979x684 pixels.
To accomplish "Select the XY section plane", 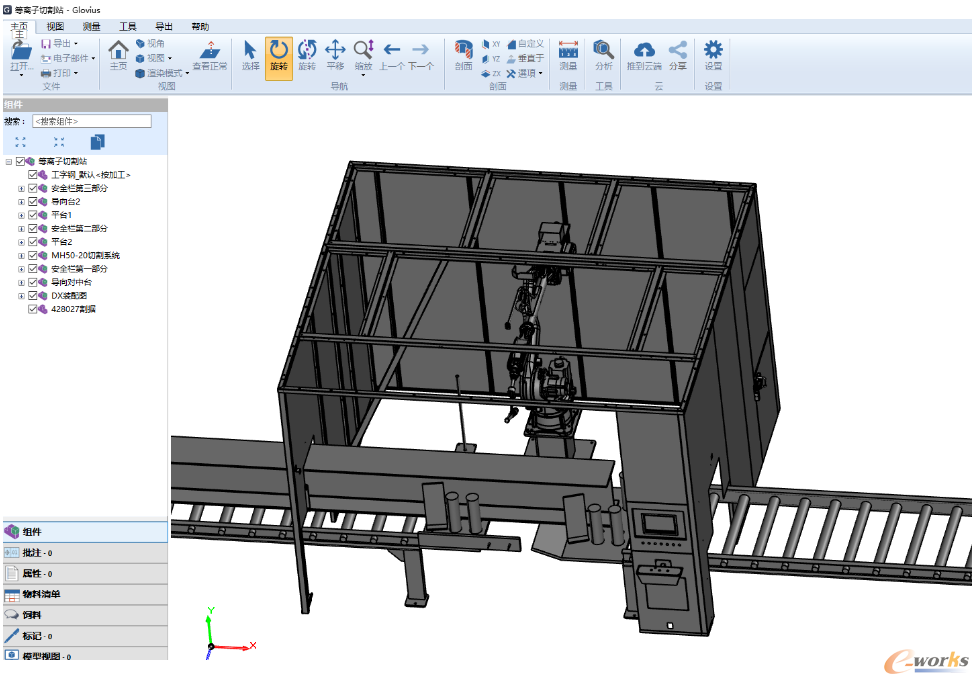I will [491, 44].
